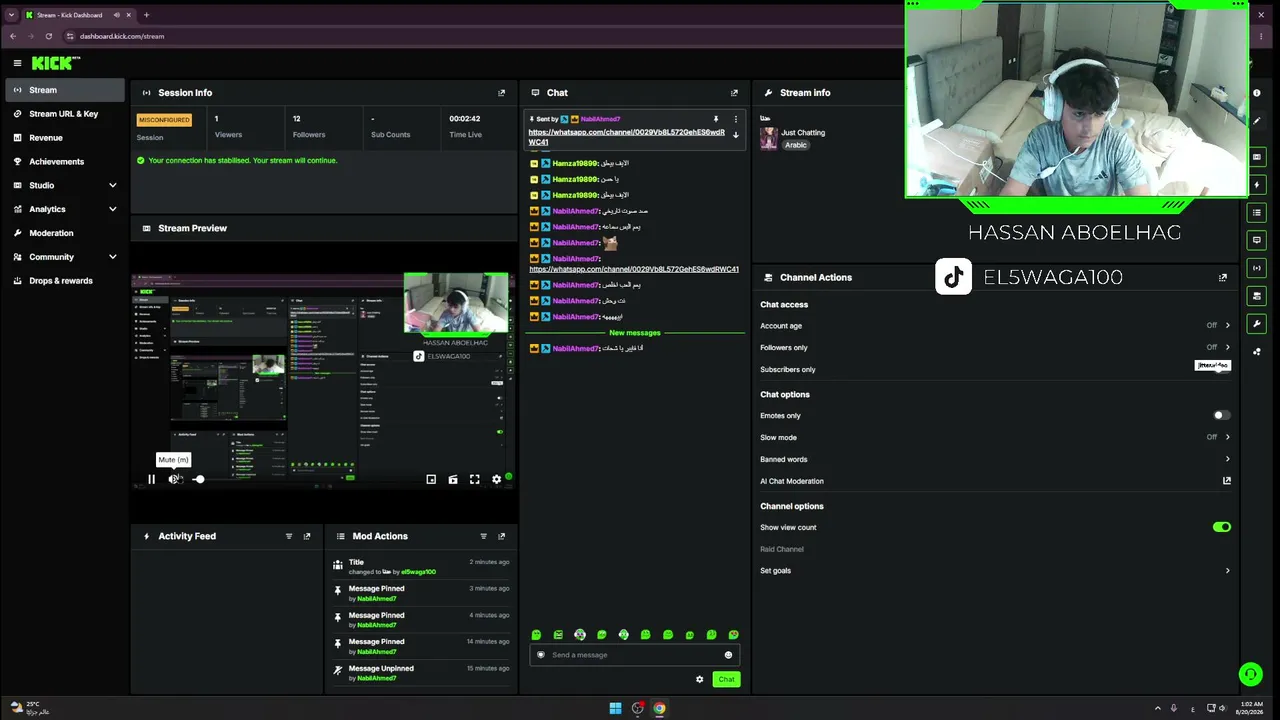Pop out the Chat panel

click(x=734, y=93)
